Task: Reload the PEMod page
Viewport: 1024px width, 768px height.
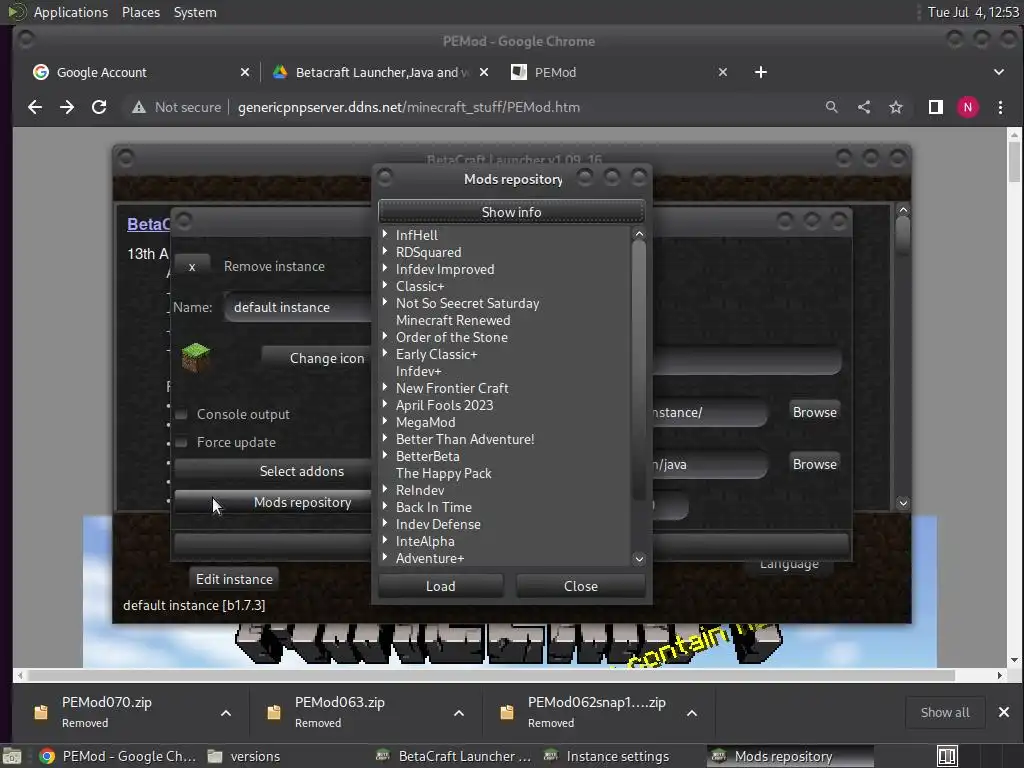Action: [x=99, y=107]
